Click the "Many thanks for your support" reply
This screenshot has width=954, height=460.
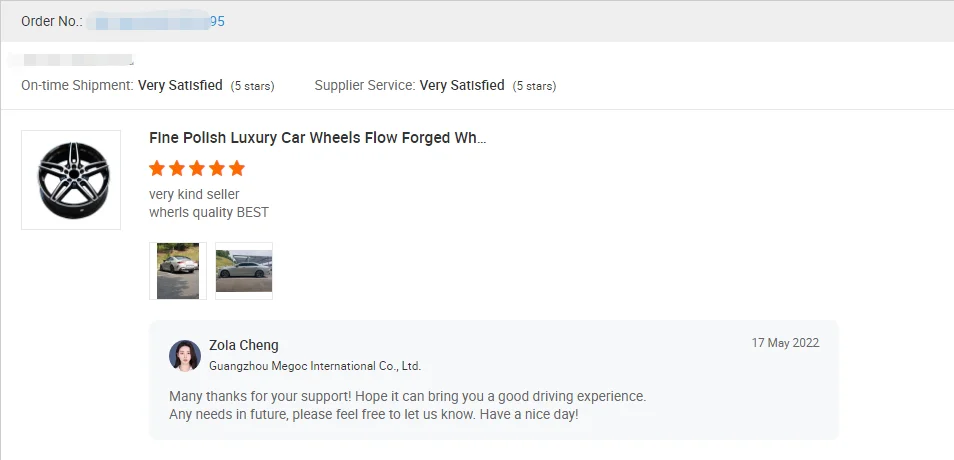(x=407, y=396)
